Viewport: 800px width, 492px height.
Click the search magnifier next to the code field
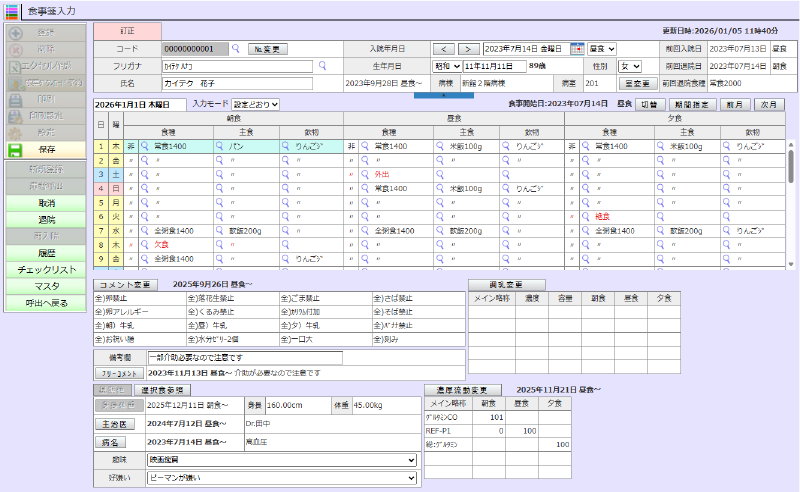click(236, 48)
